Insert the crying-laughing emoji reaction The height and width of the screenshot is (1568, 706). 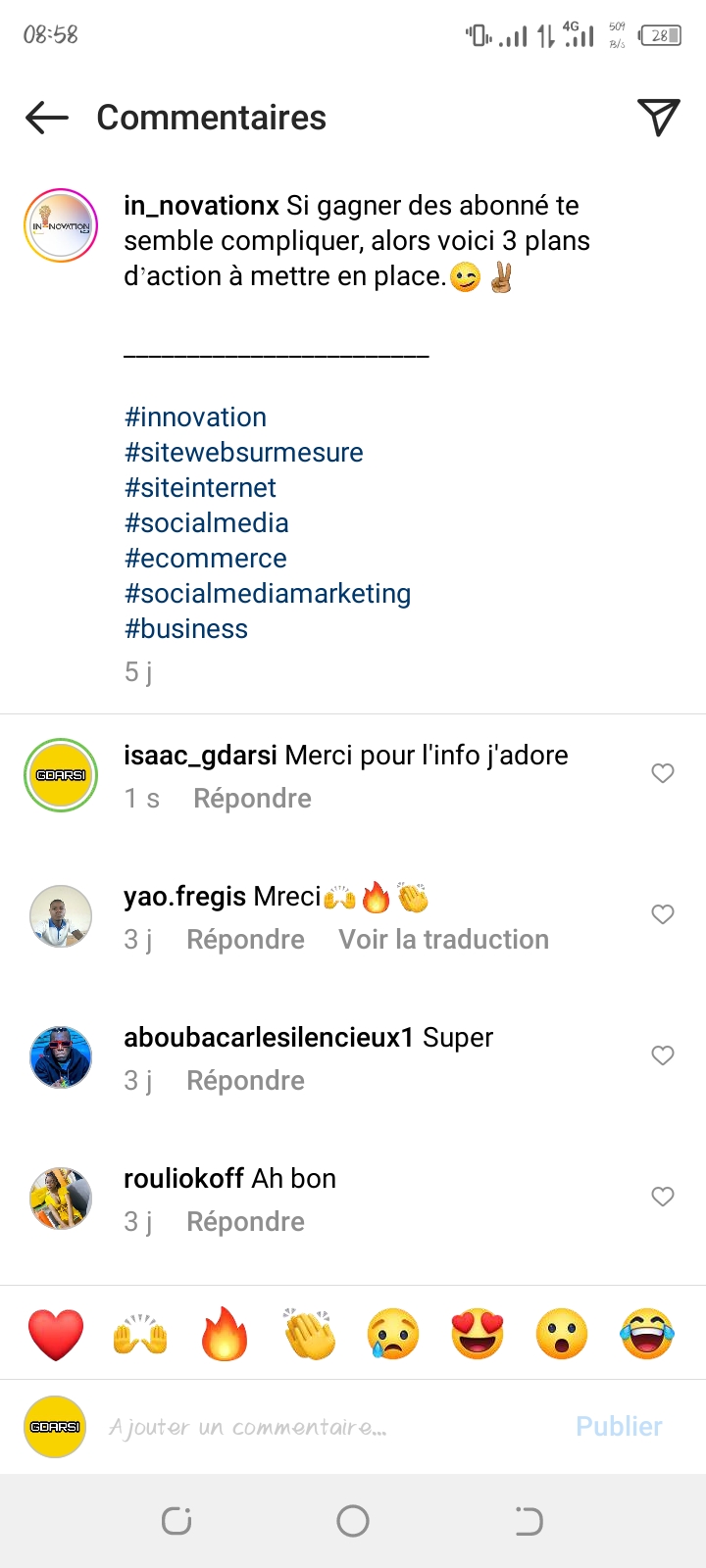coord(647,1334)
